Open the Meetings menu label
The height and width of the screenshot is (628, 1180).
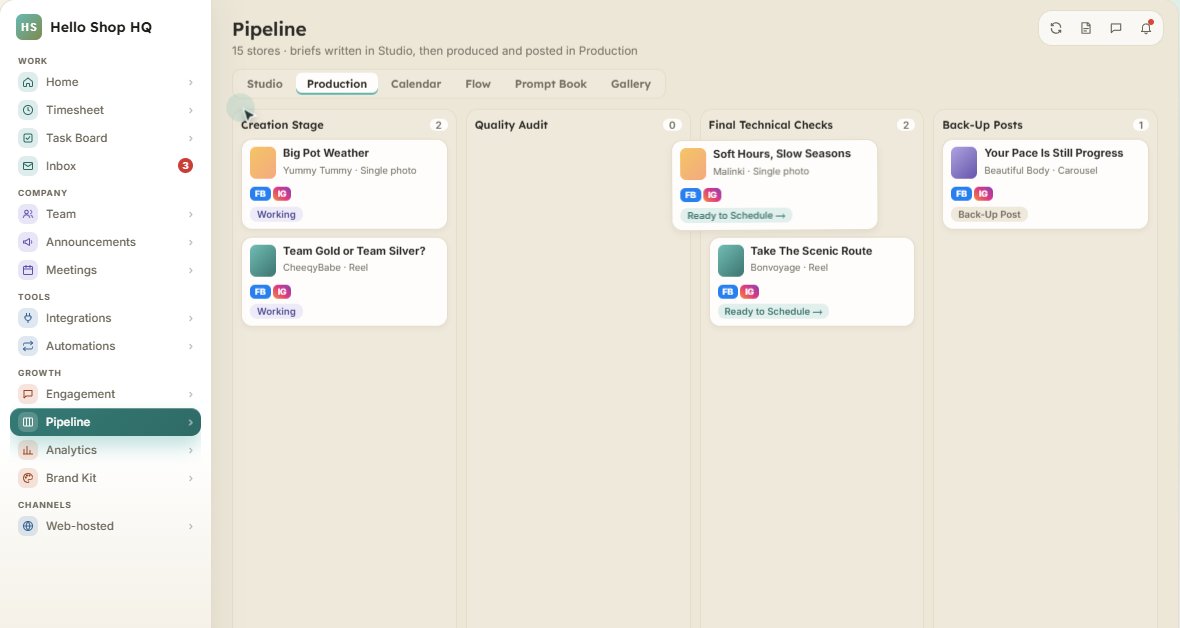(71, 270)
